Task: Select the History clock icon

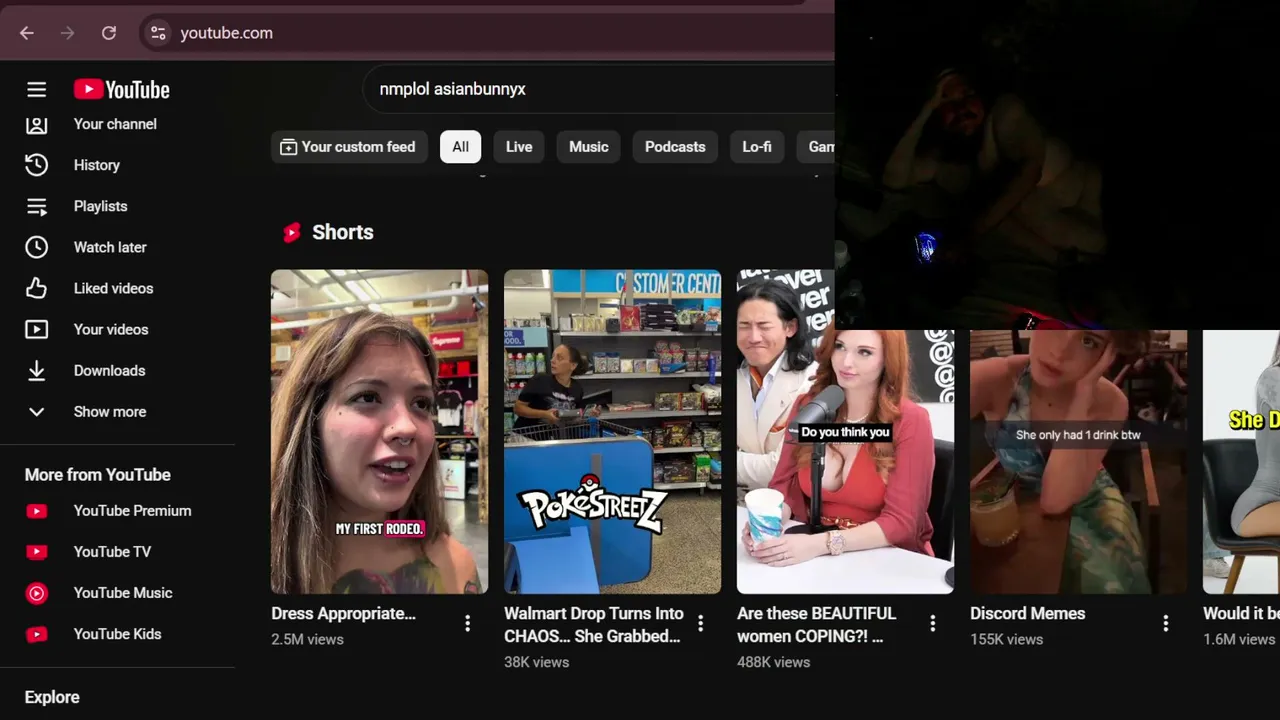Action: (x=36, y=165)
